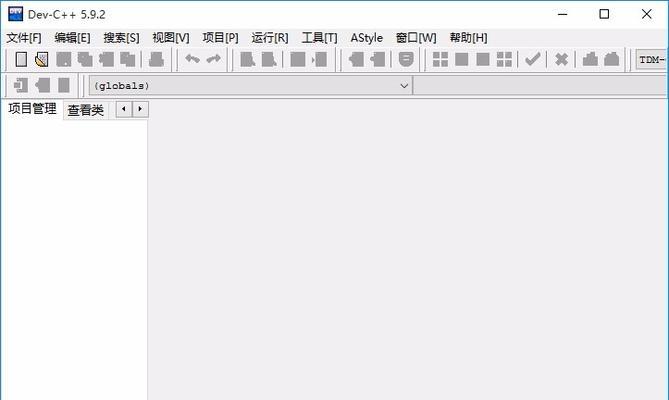Screen dimensions: 669x400
Task: Click the Remove from project toolbar icon
Action: click(378, 60)
